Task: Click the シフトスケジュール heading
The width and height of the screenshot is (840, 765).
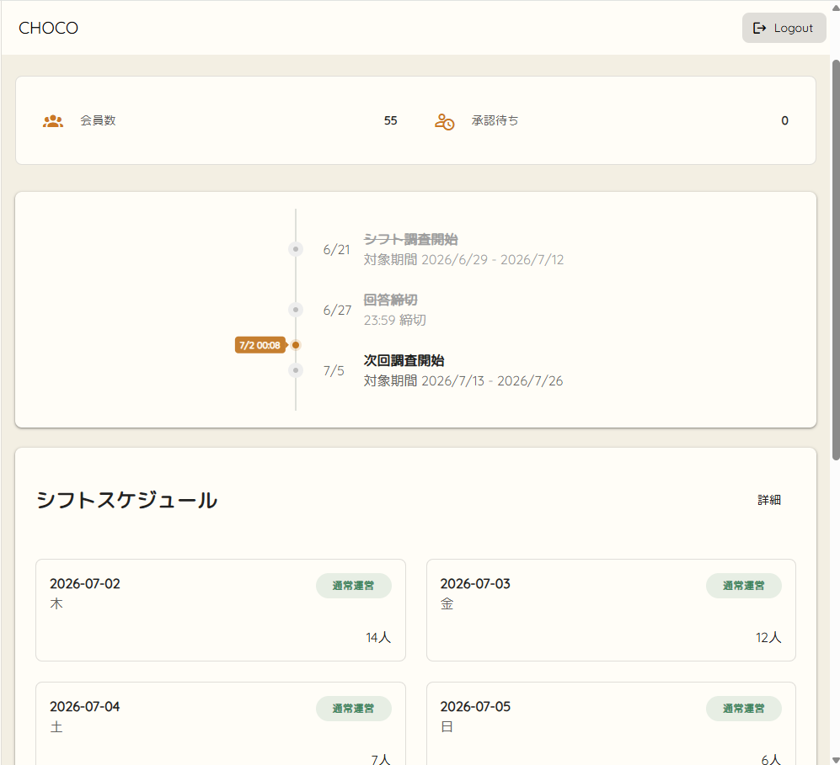Action: 127,500
